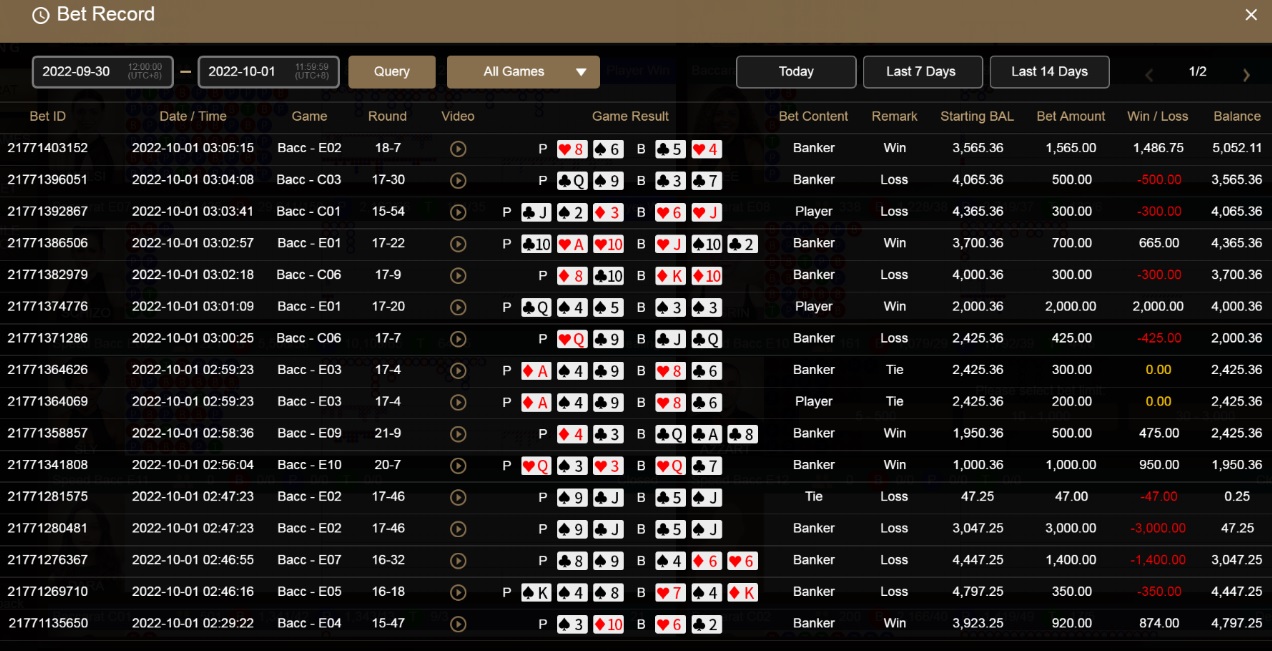Filter records by Today

click(x=796, y=72)
